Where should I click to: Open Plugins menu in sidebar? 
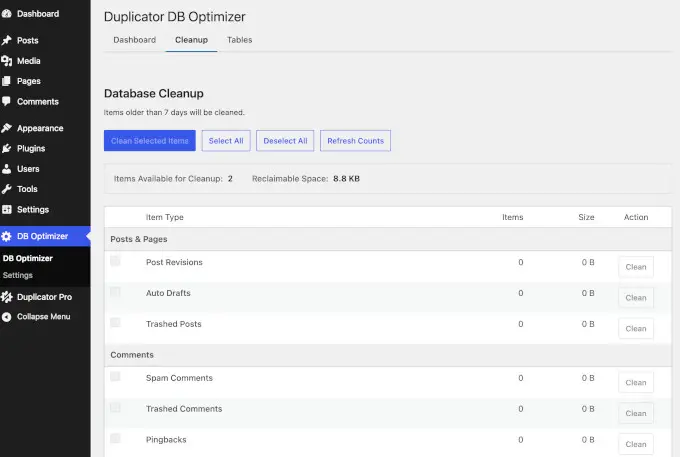pos(45,148)
